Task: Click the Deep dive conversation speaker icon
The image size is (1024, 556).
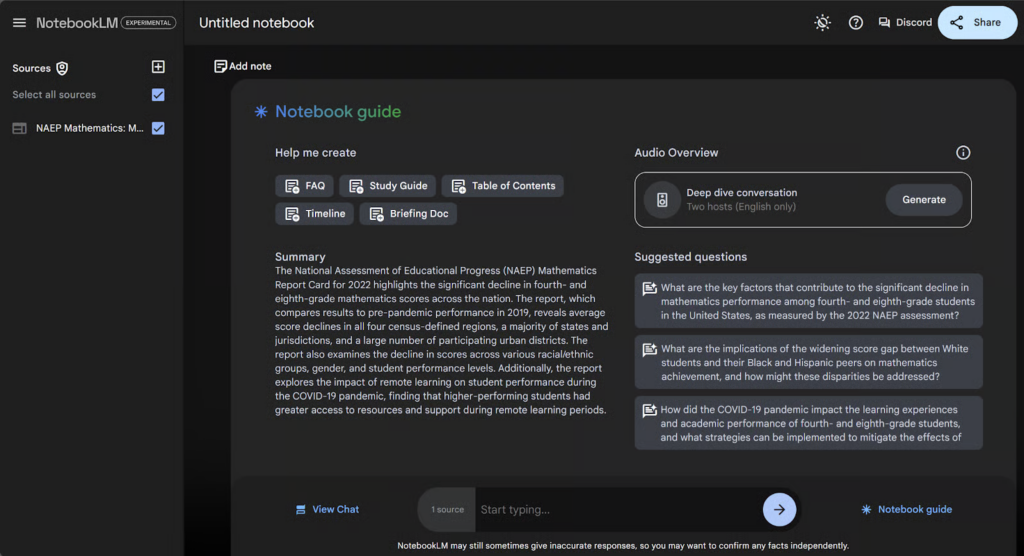Action: tap(662, 200)
